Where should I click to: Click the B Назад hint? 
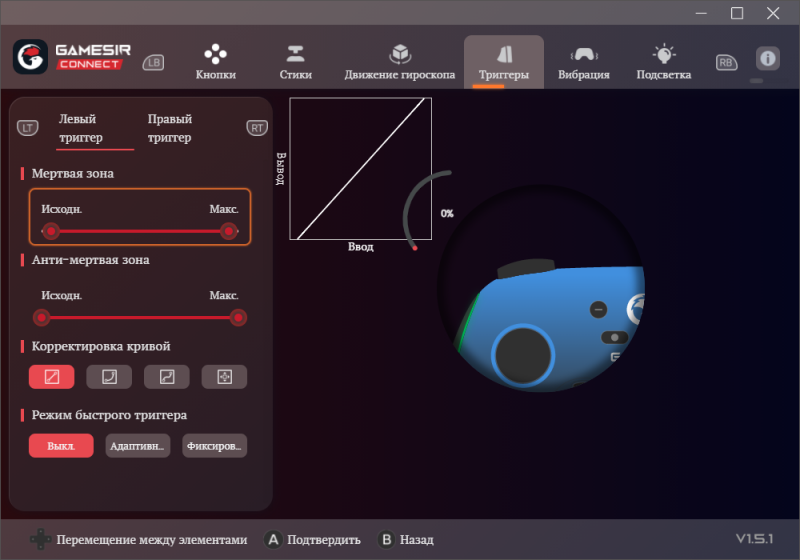(x=406, y=540)
